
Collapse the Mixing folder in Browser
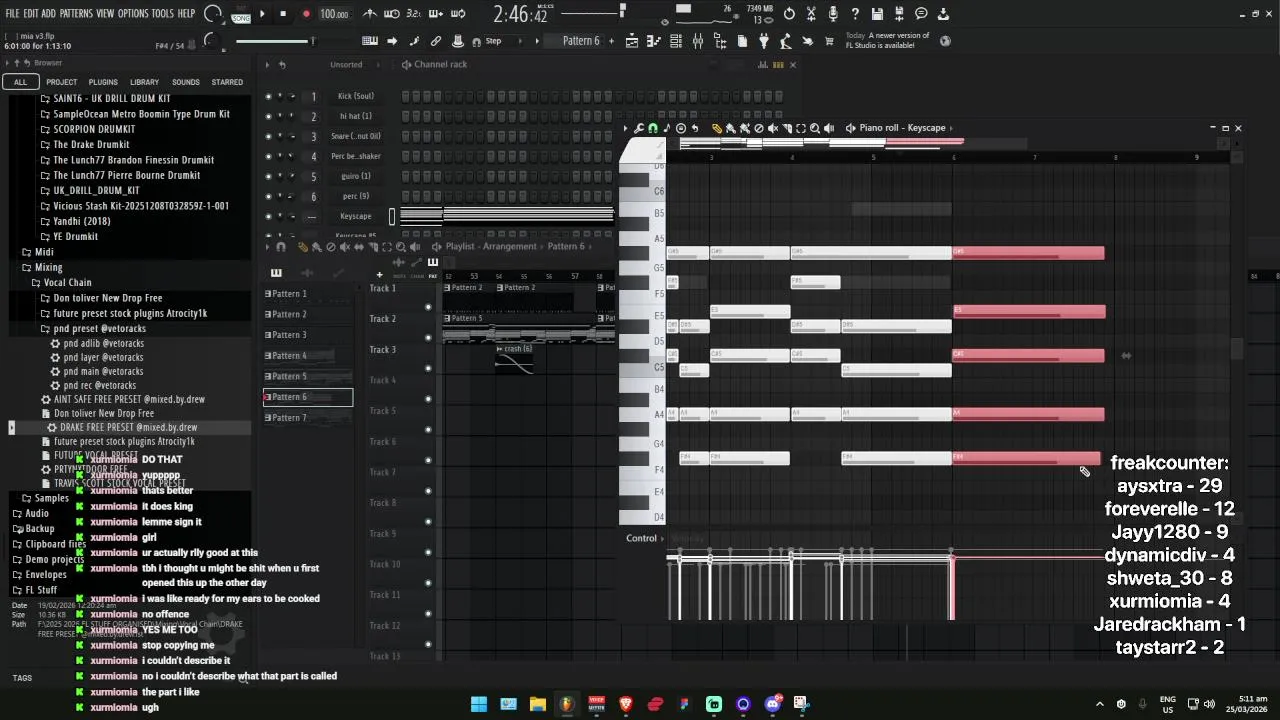pos(48,267)
